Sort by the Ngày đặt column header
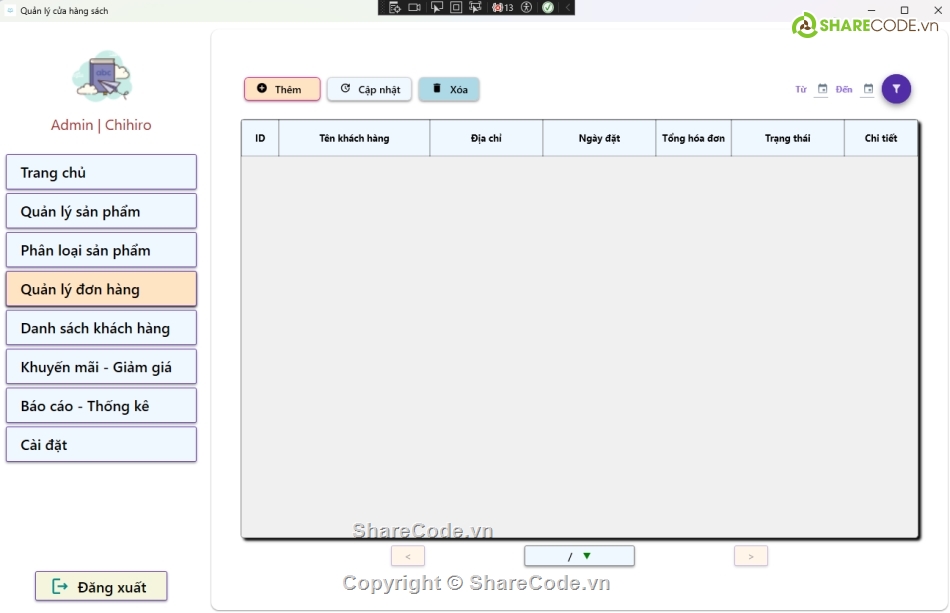The image size is (950, 613). click(599, 138)
